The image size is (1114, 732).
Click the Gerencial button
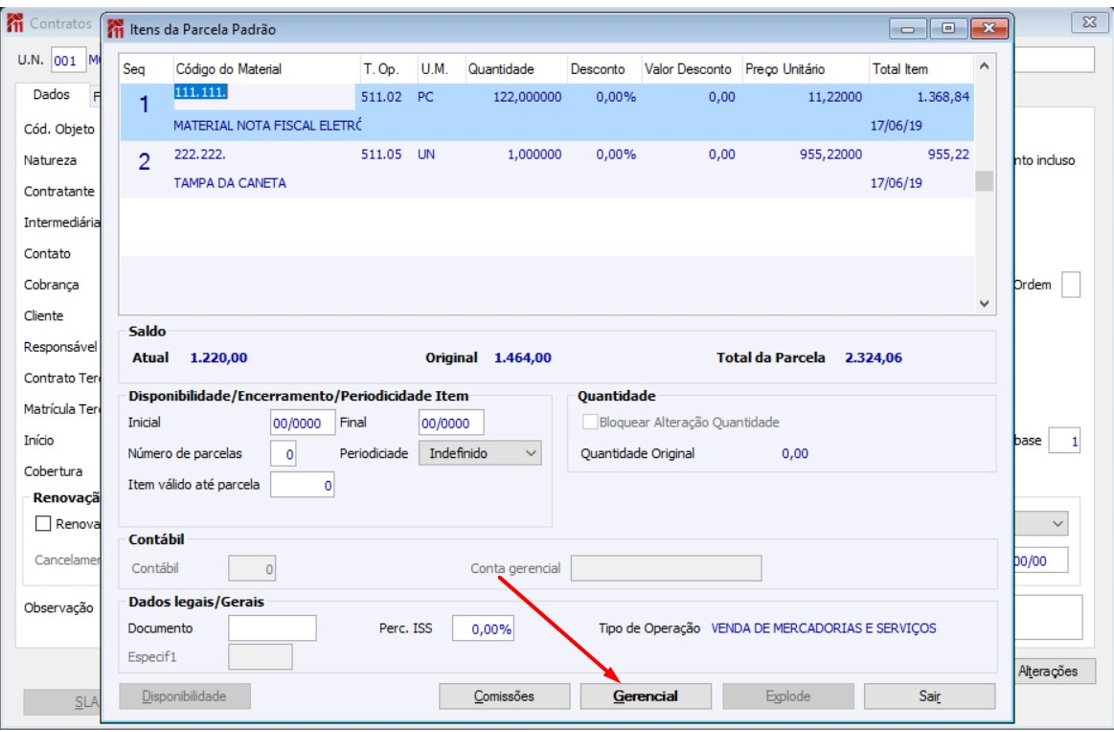(645, 696)
